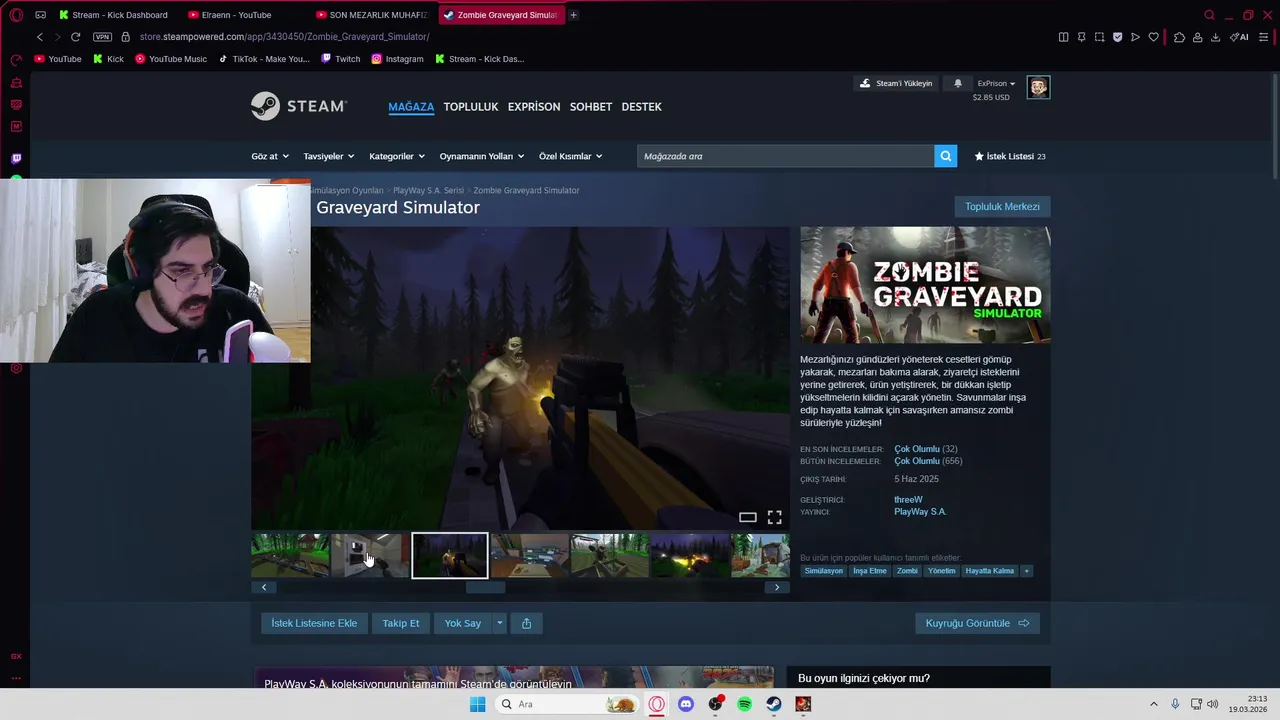
Task: Go back in browser history
Action: [x=40, y=37]
